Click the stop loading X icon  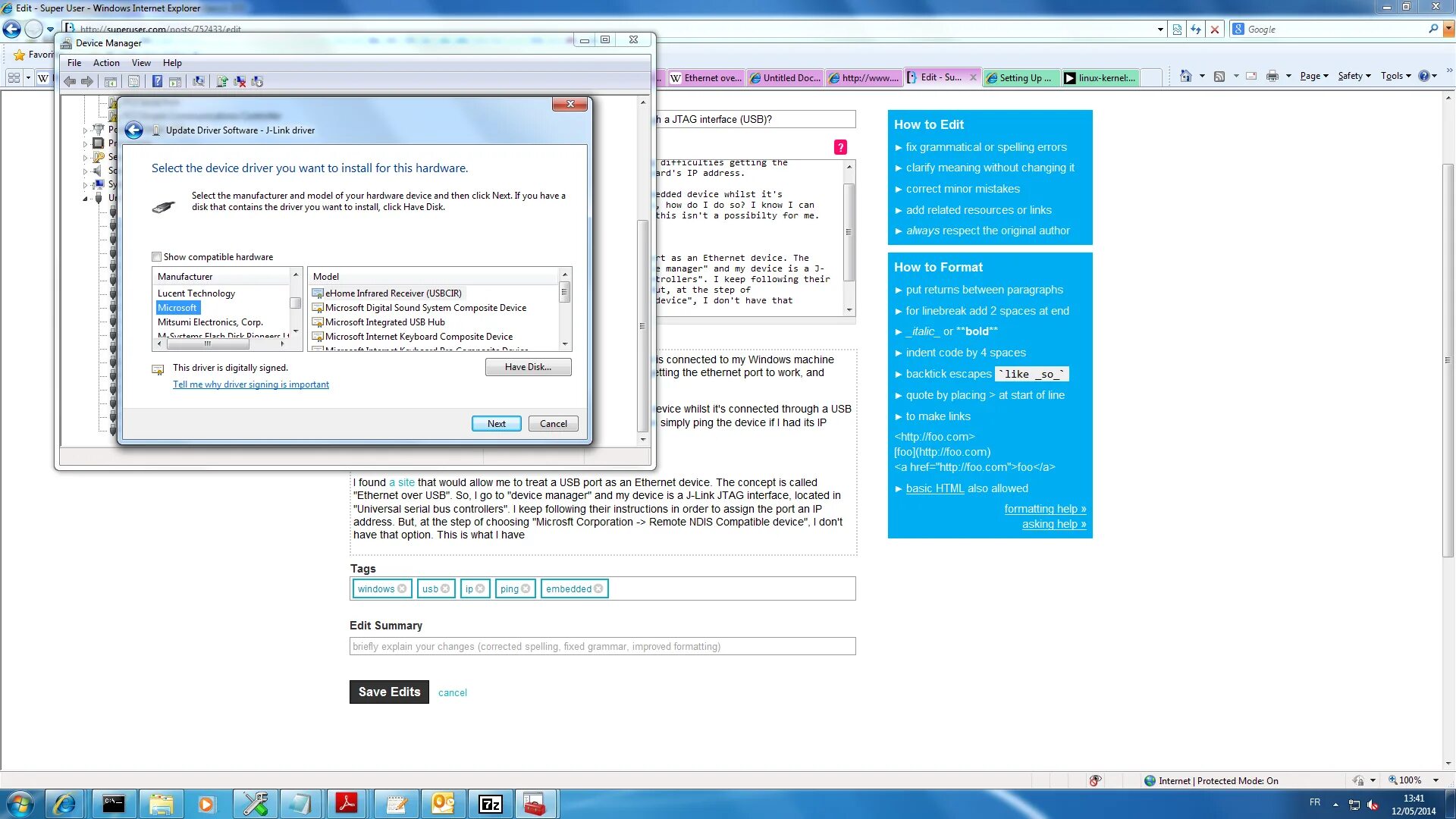pyautogui.click(x=1215, y=29)
